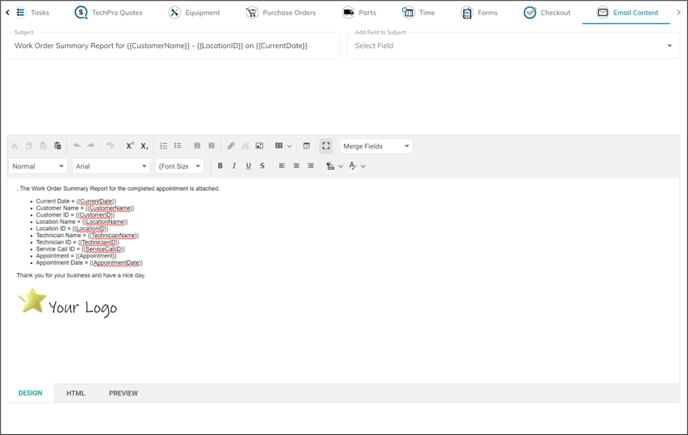Toggle underline formatting
688x435 pixels.
point(248,166)
